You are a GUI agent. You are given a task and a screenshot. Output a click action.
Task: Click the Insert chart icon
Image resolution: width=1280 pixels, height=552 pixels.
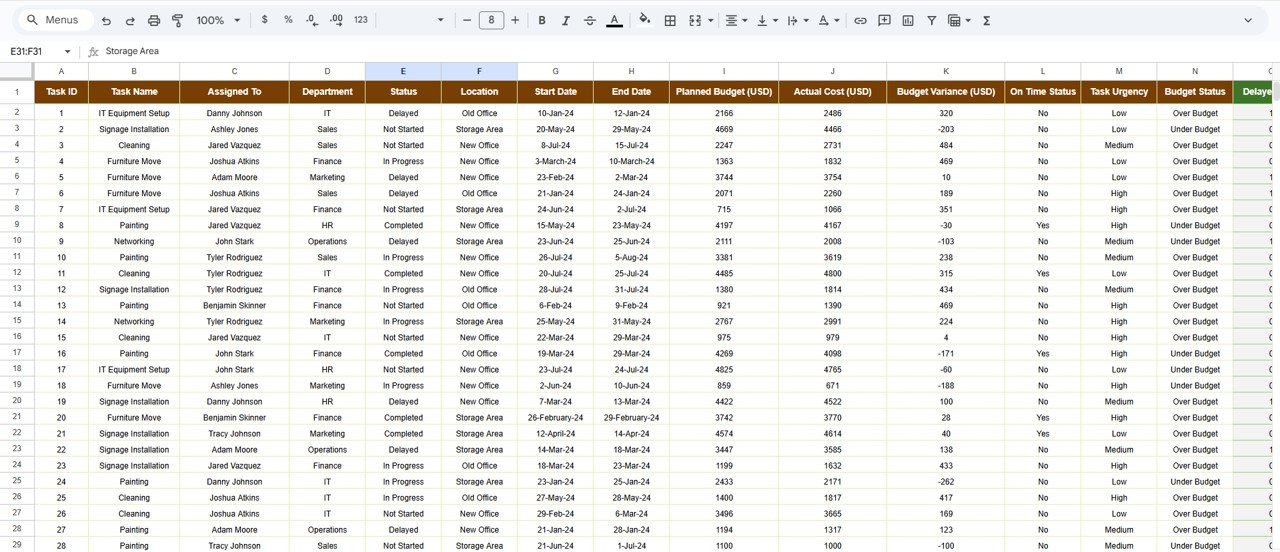coord(908,20)
